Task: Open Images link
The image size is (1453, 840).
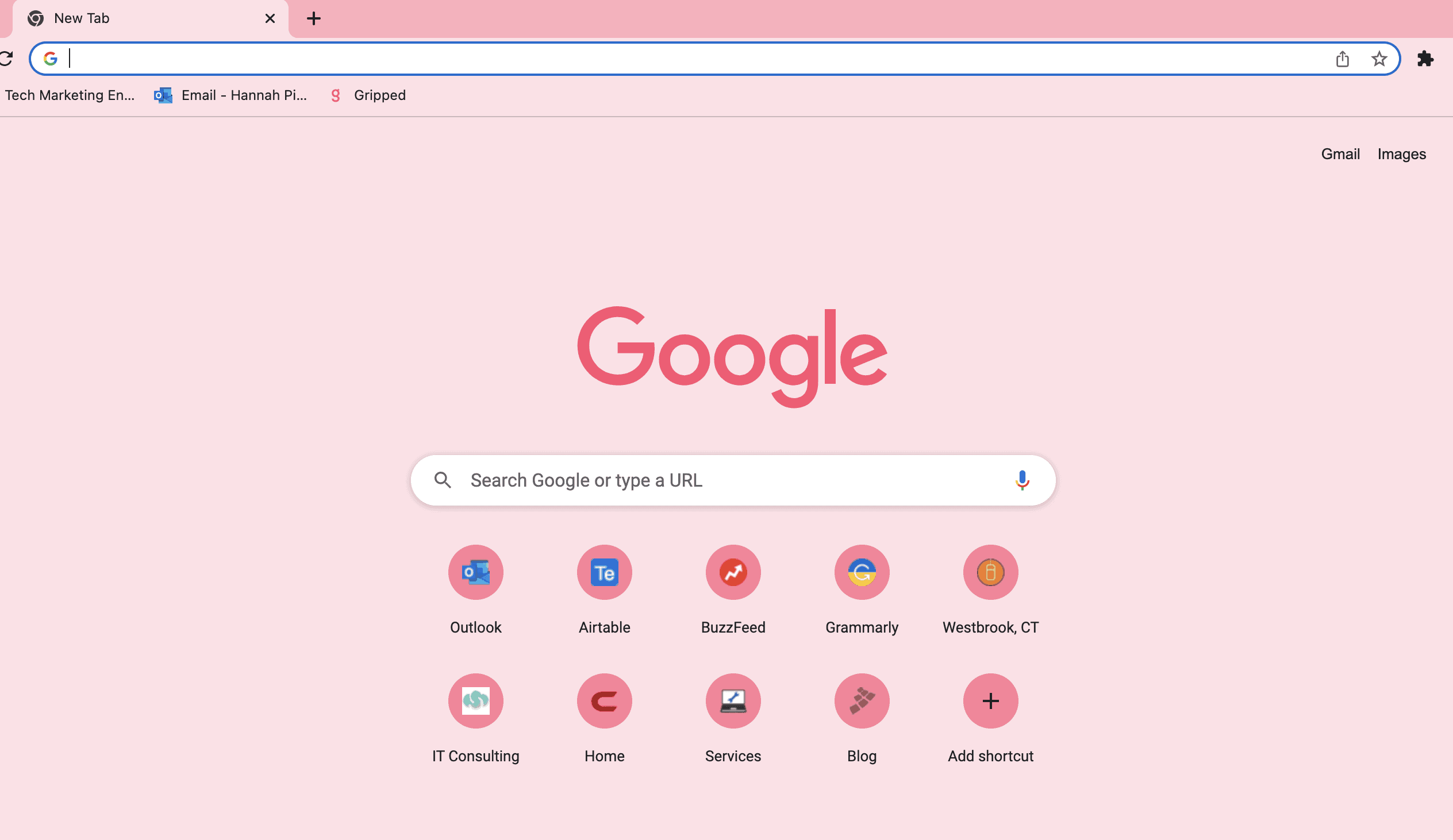Action: pos(1402,154)
